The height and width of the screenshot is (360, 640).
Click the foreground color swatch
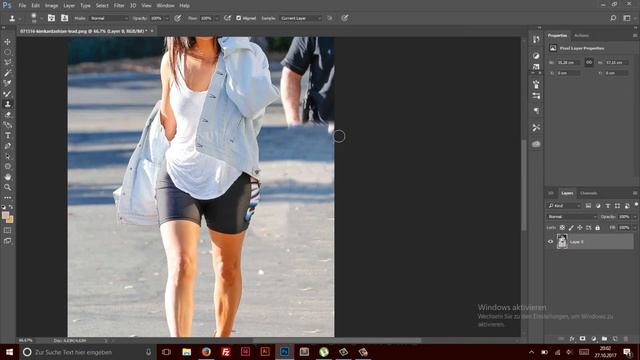tap(5, 215)
